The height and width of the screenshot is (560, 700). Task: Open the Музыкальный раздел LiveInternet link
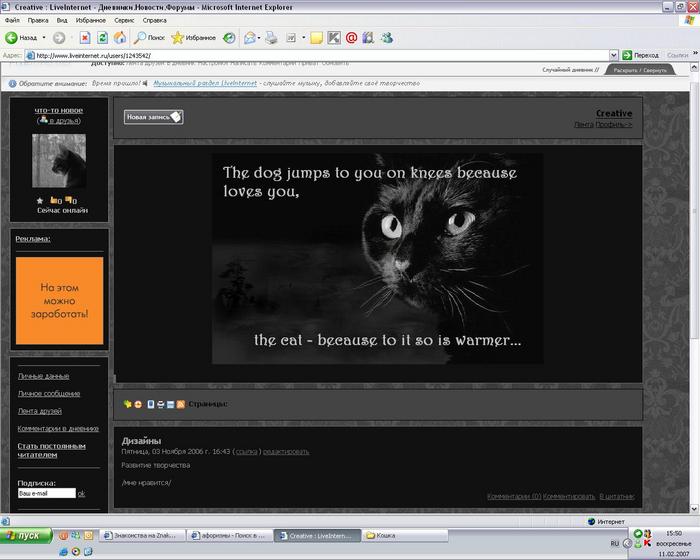(x=205, y=84)
